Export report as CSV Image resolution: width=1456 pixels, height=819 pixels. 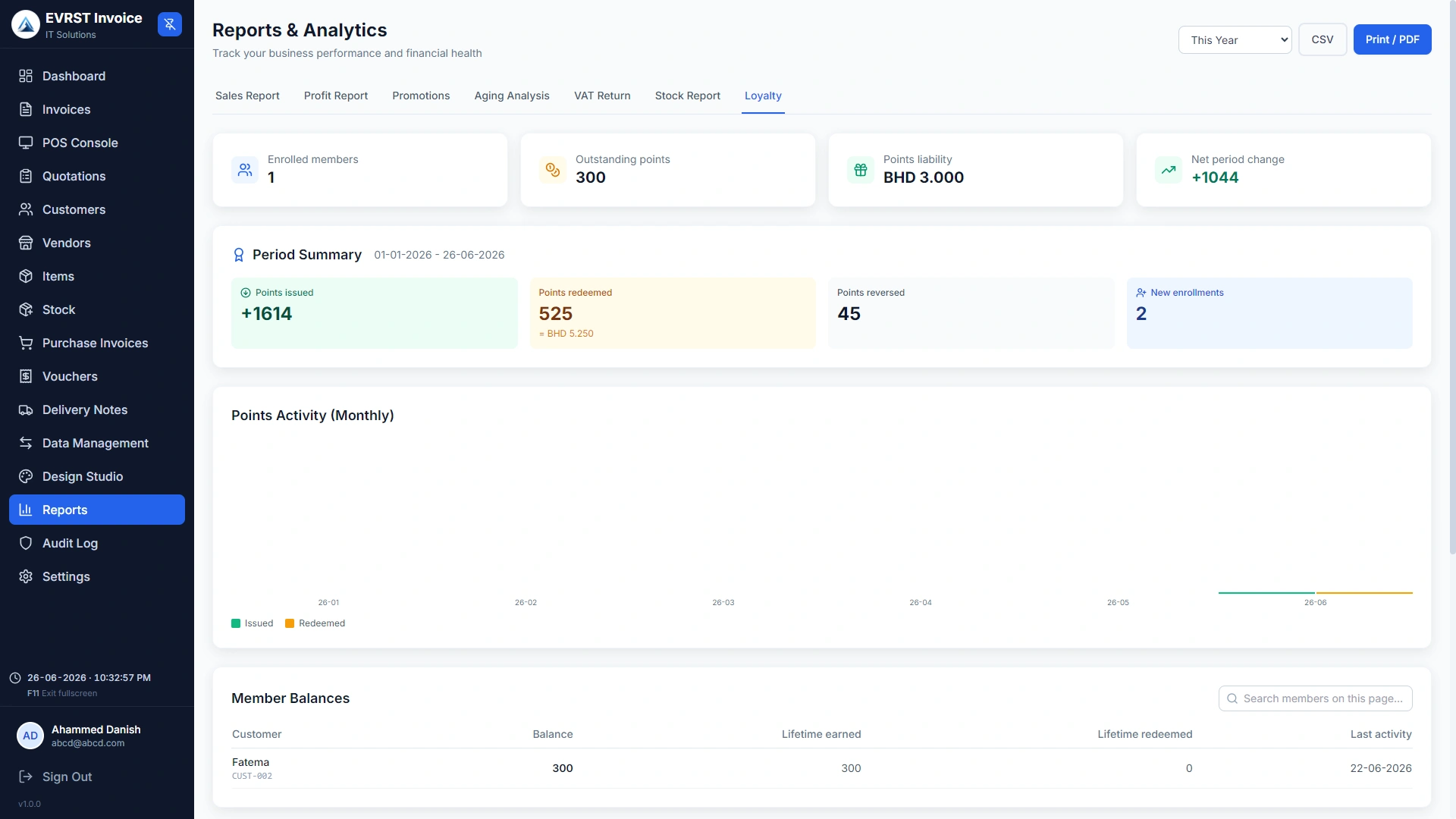tap(1323, 39)
